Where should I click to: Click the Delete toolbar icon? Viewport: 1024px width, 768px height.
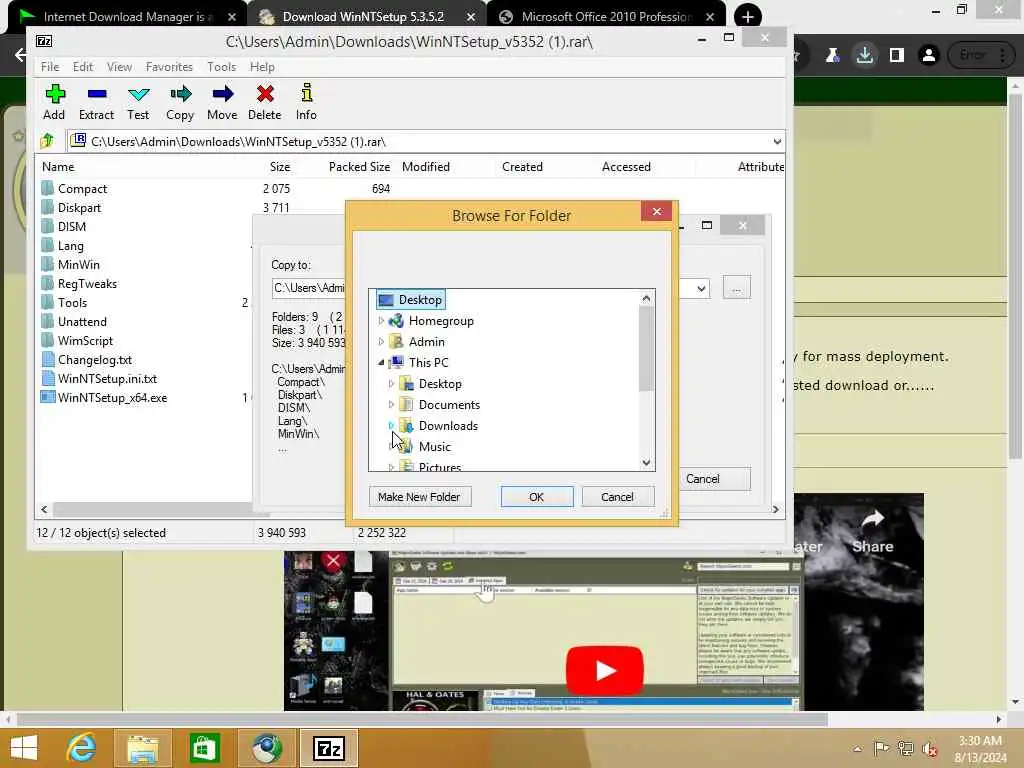[x=264, y=102]
